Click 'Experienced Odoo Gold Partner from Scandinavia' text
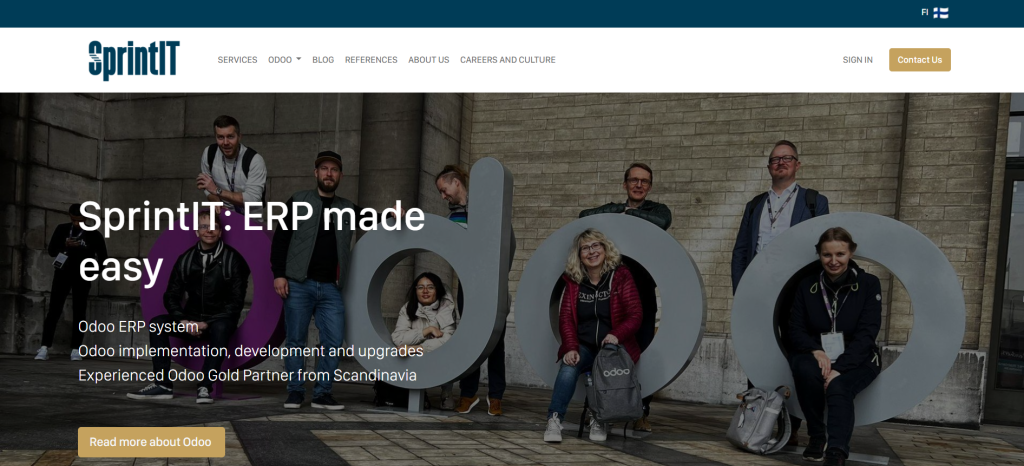This screenshot has height=466, width=1024. [247, 375]
